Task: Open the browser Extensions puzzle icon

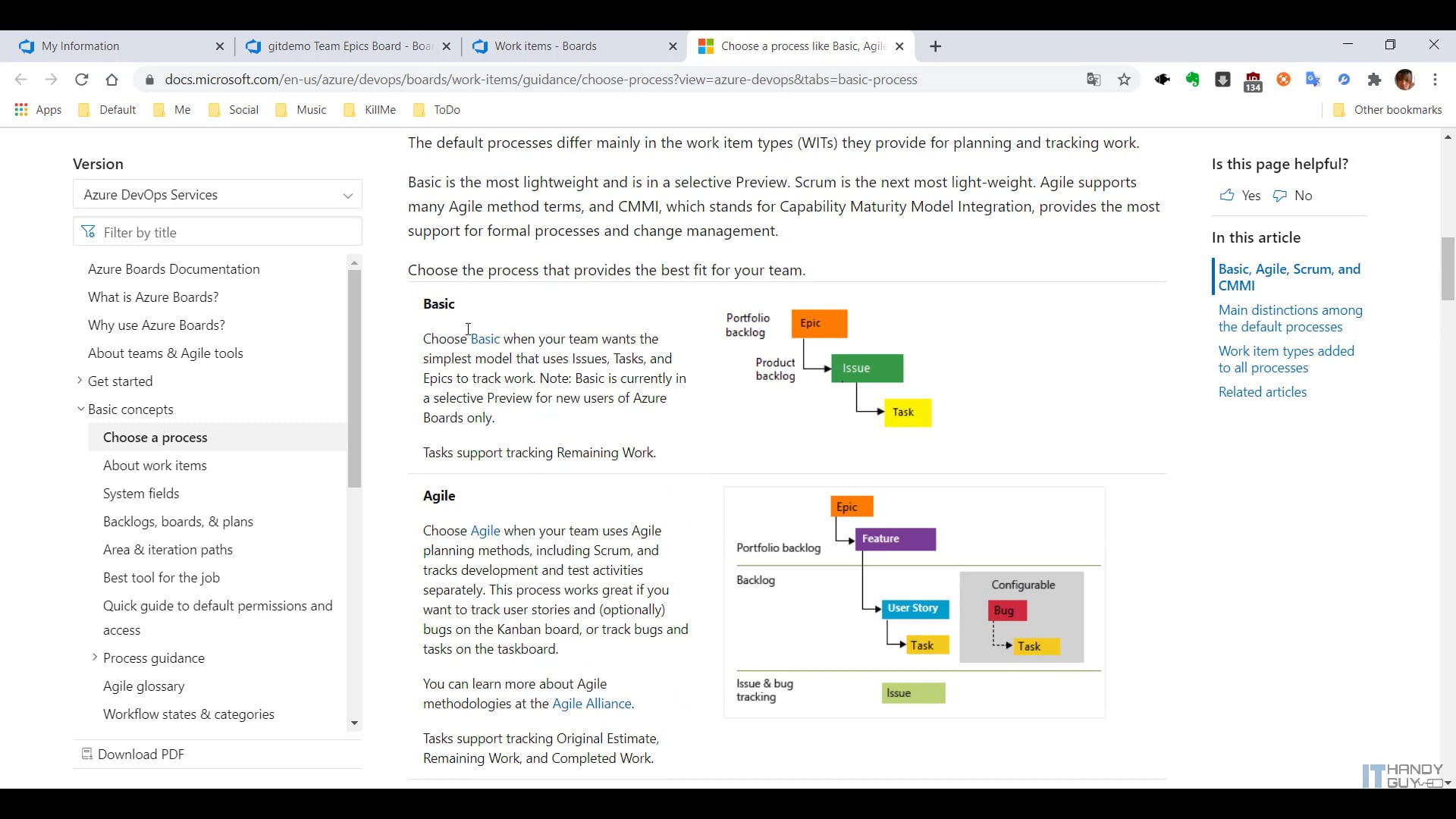Action: [x=1374, y=80]
